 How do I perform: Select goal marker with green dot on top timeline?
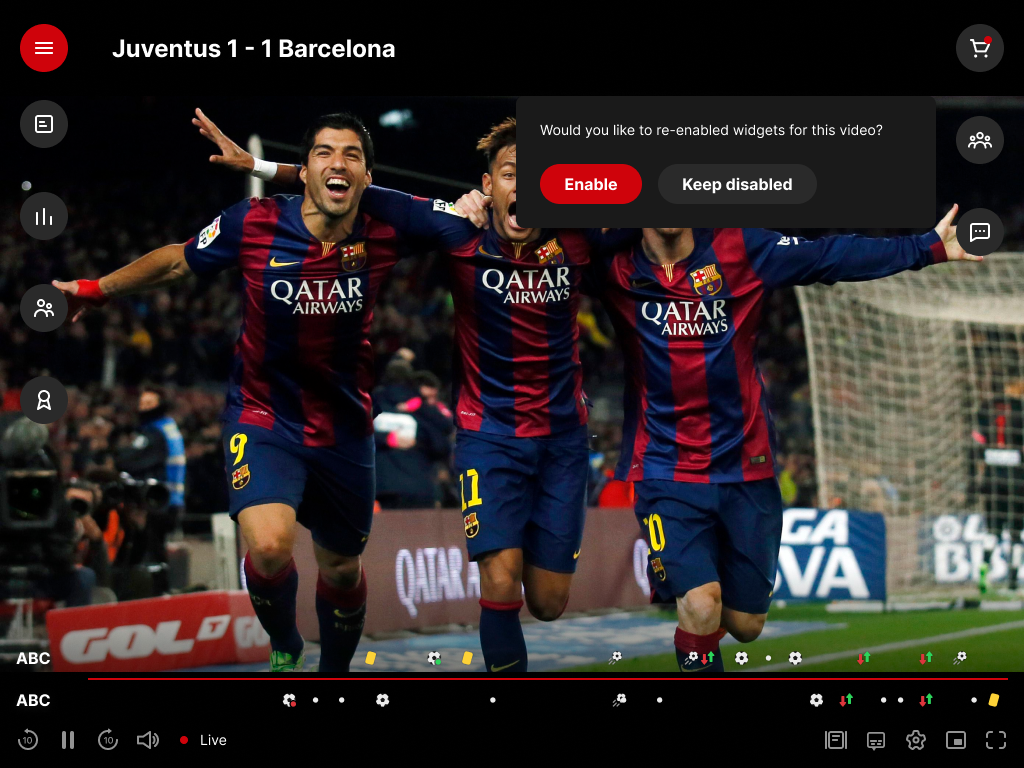[434, 658]
